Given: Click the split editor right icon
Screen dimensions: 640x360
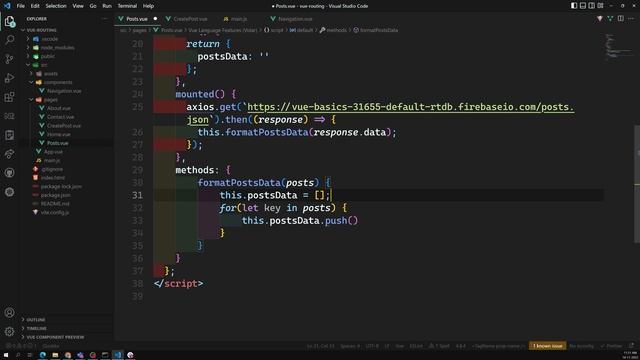Looking at the screenshot, I should point(620,19).
